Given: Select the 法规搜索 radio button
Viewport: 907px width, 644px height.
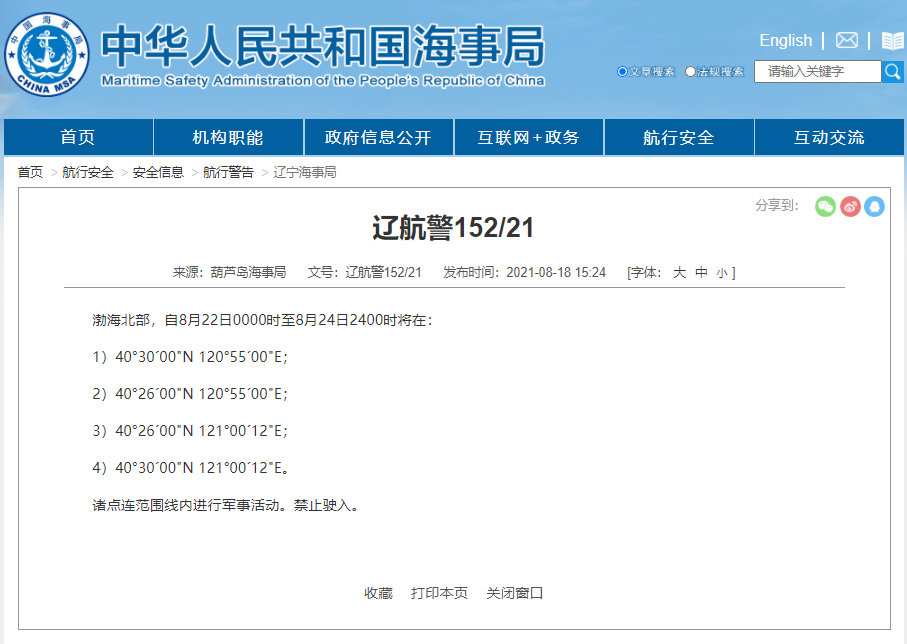Looking at the screenshot, I should [x=690, y=71].
